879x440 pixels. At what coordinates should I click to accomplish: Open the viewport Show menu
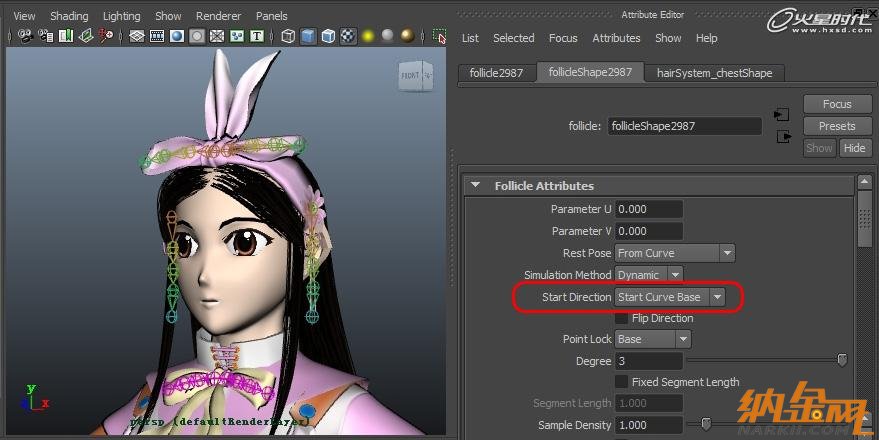pyautogui.click(x=168, y=16)
